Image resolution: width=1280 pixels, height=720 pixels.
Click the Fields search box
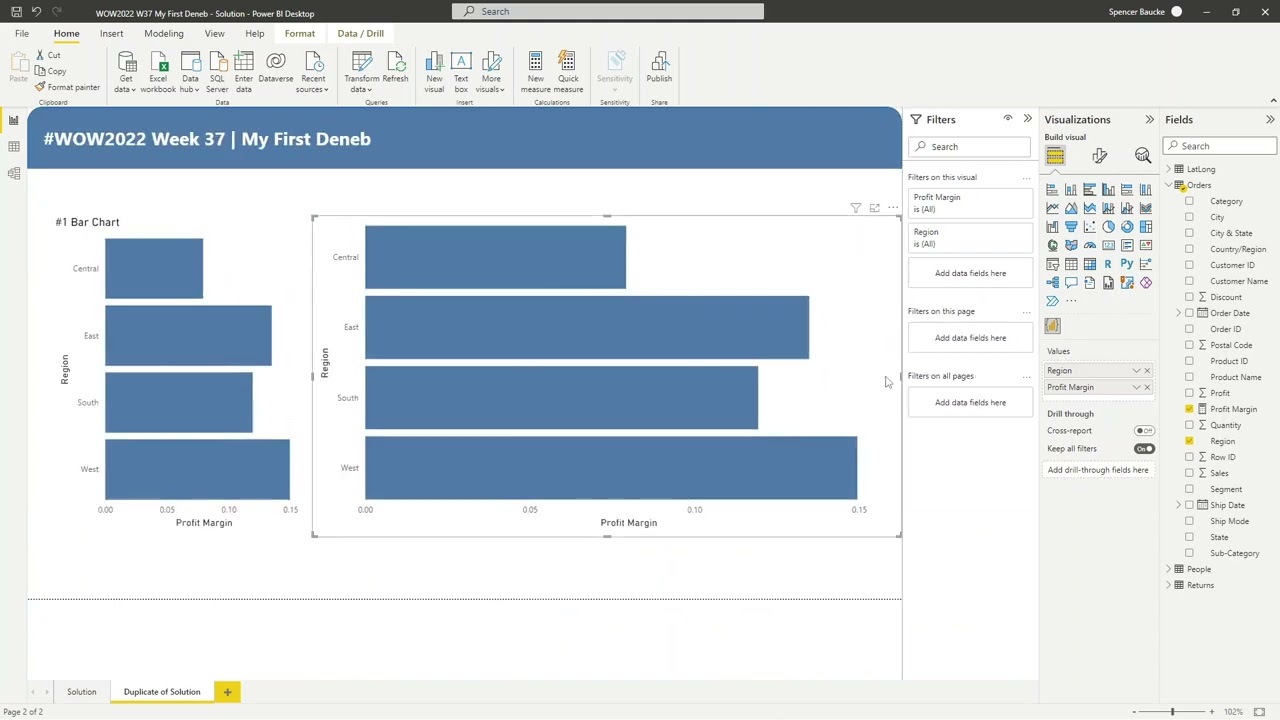tap(1221, 146)
